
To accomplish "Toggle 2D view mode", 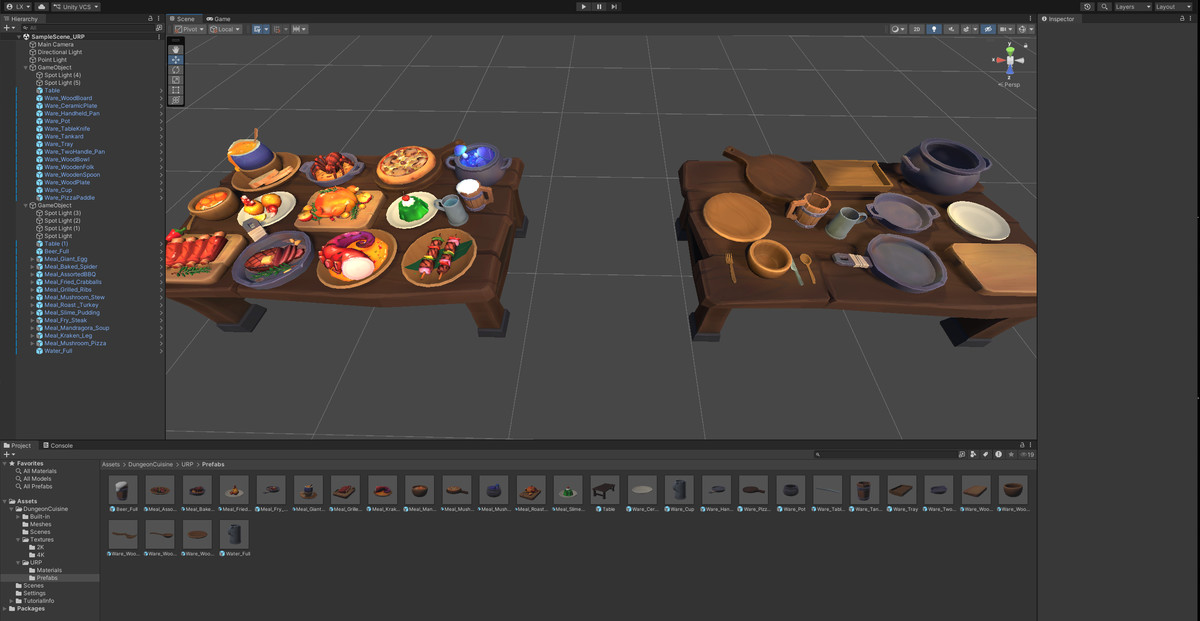I will pyautogui.click(x=917, y=28).
